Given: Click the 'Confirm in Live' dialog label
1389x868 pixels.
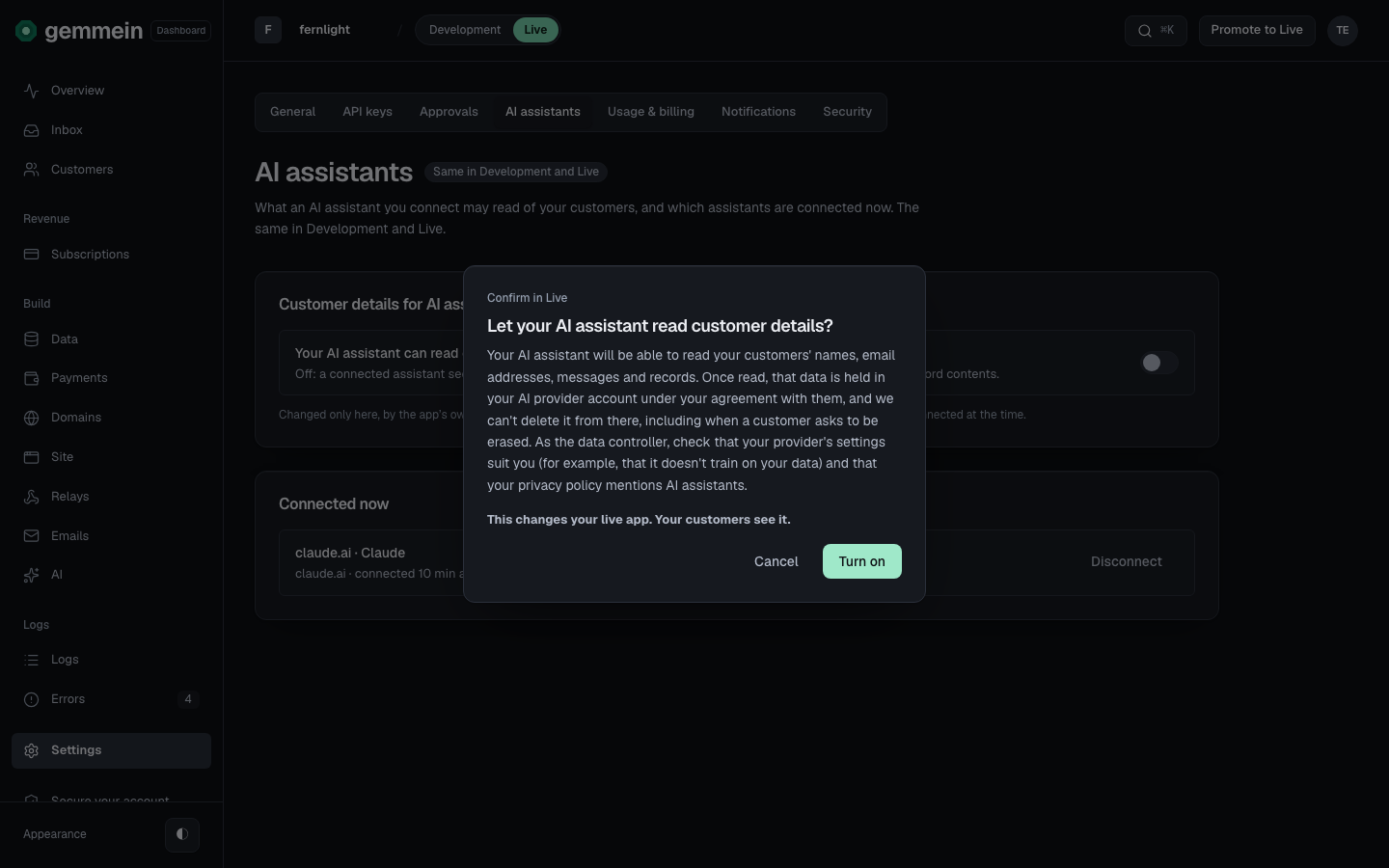Looking at the screenshot, I should [528, 298].
